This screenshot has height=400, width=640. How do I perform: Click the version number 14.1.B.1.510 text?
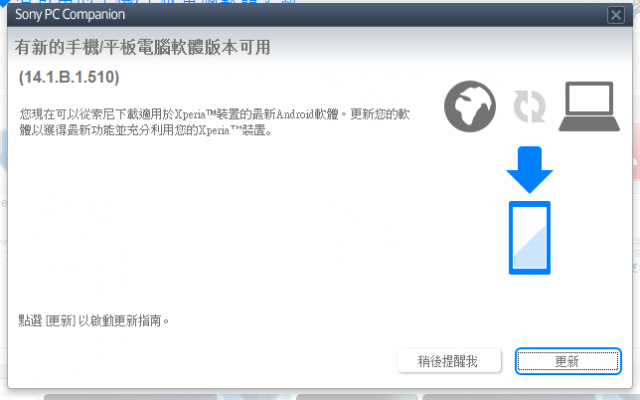coord(69,77)
